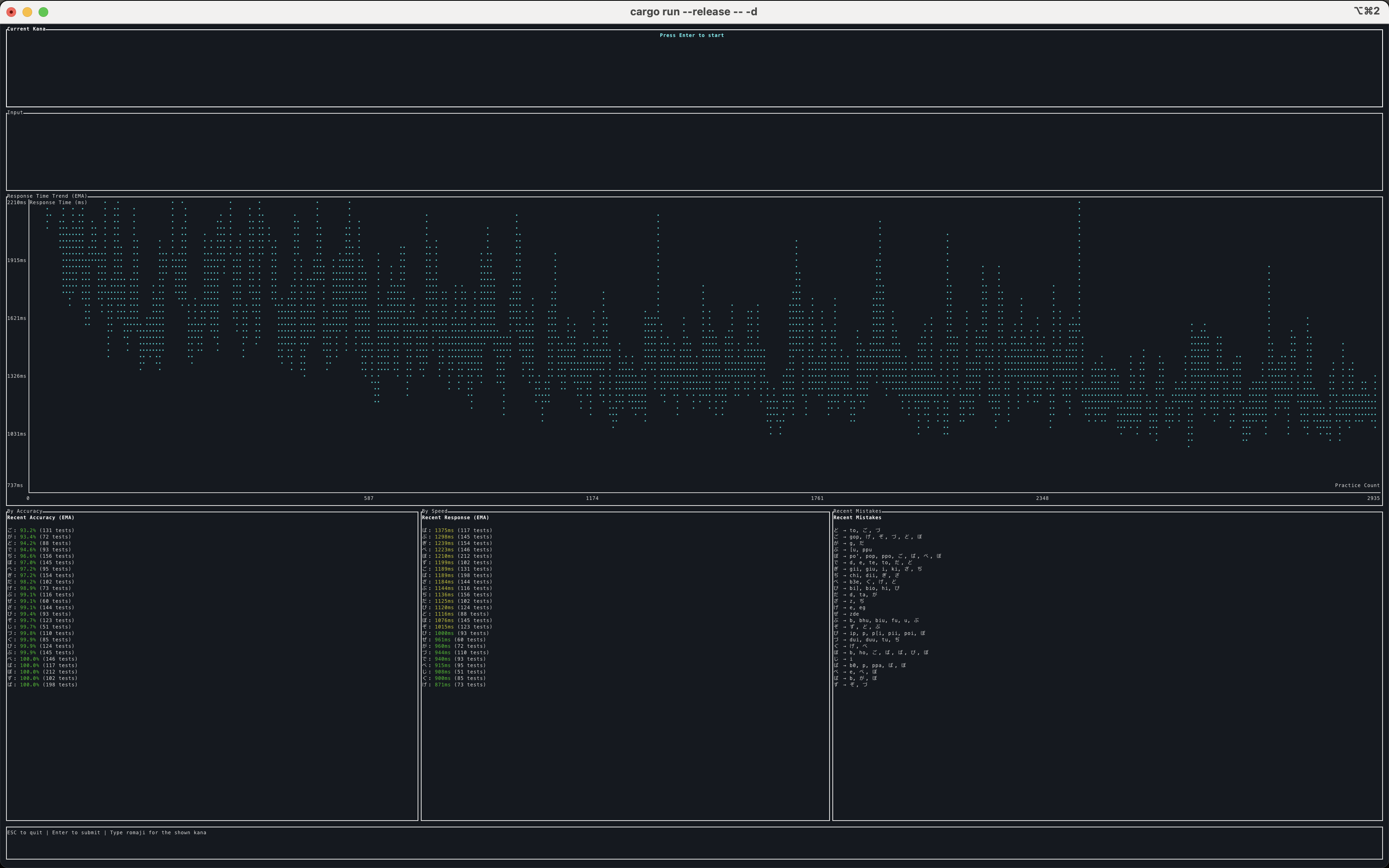1389x868 pixels.
Task: Select accuracy row '100.0% (212 tests)'
Action: [43, 671]
